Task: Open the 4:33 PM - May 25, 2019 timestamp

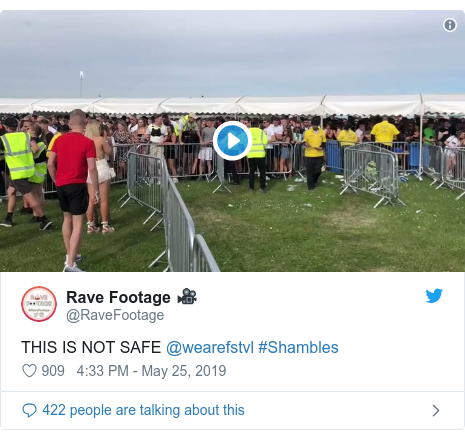Action: [151, 371]
